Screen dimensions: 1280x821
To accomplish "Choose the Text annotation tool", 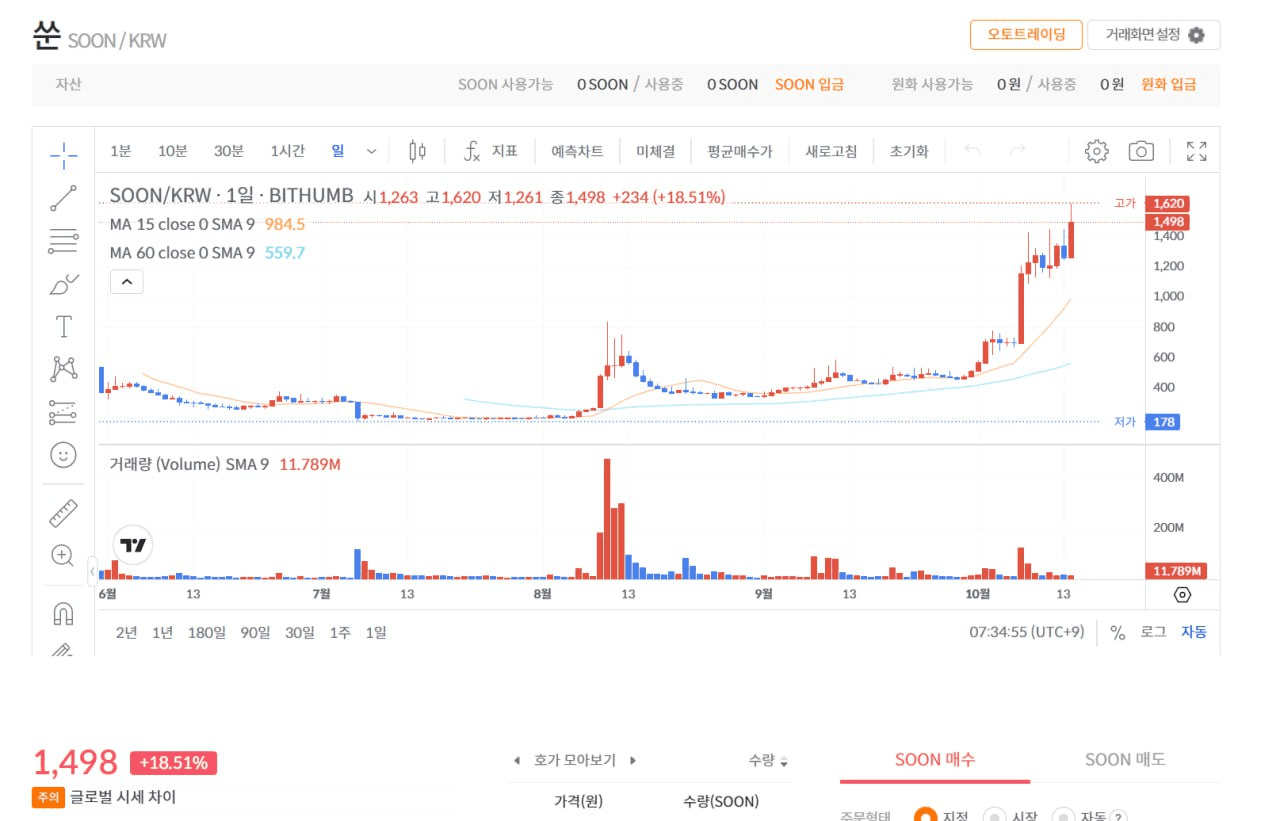I will [63, 326].
